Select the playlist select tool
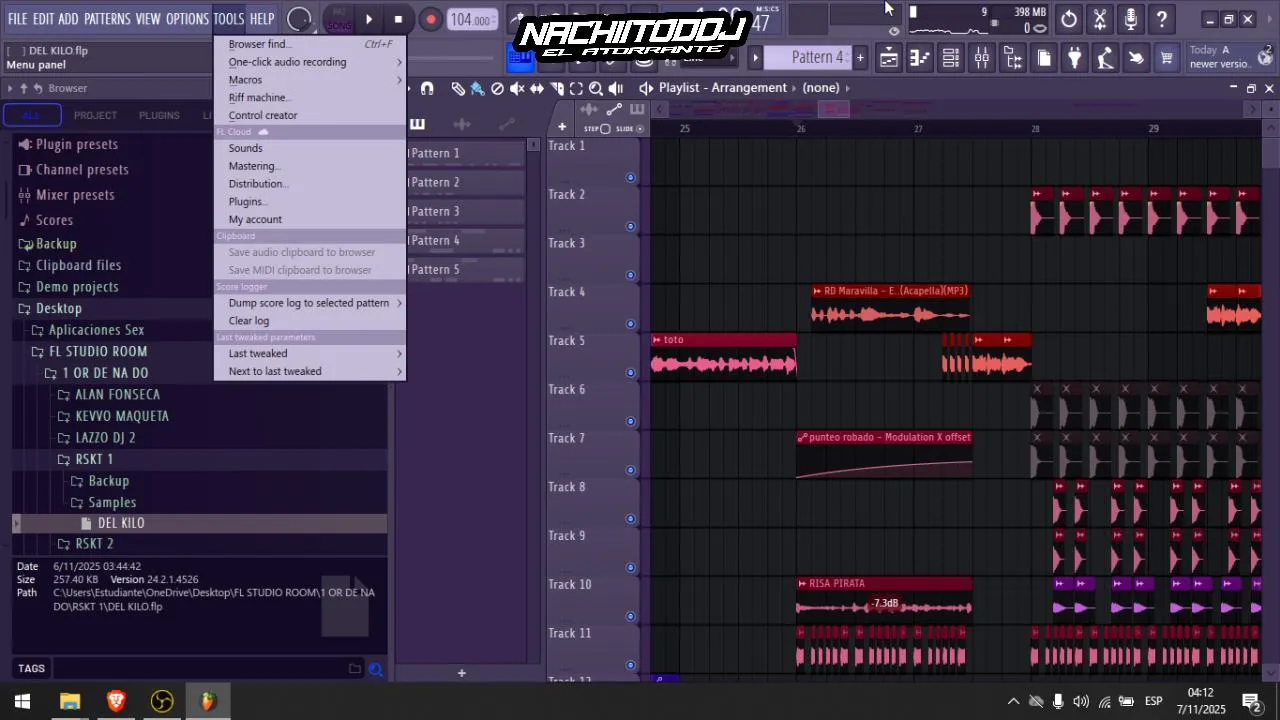Viewport: 1280px width, 720px height. coord(576,89)
